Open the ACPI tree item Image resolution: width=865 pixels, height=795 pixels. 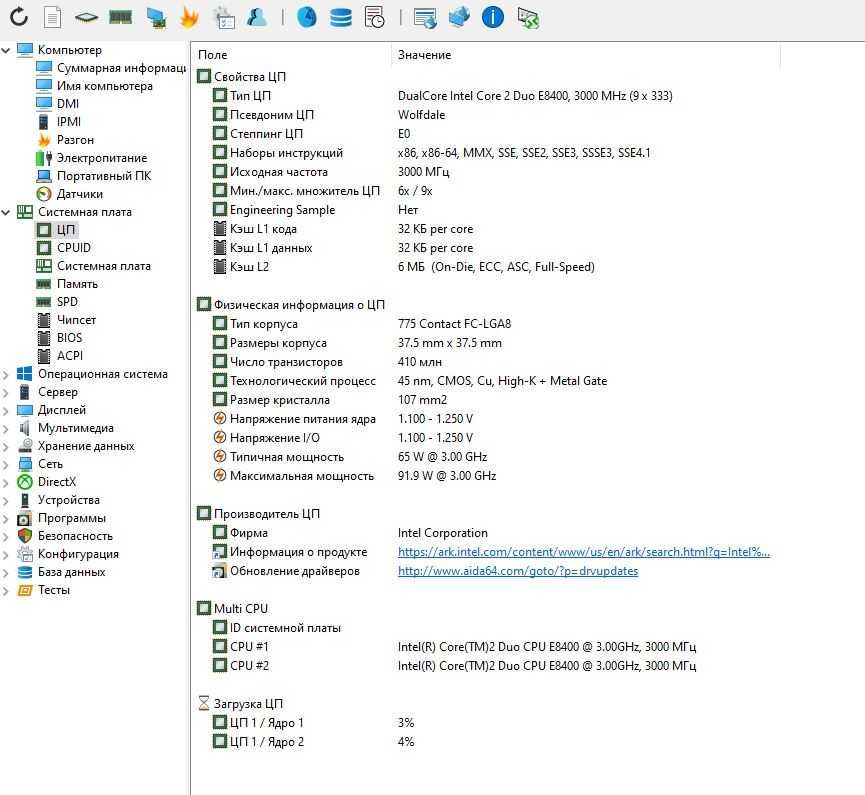70,356
